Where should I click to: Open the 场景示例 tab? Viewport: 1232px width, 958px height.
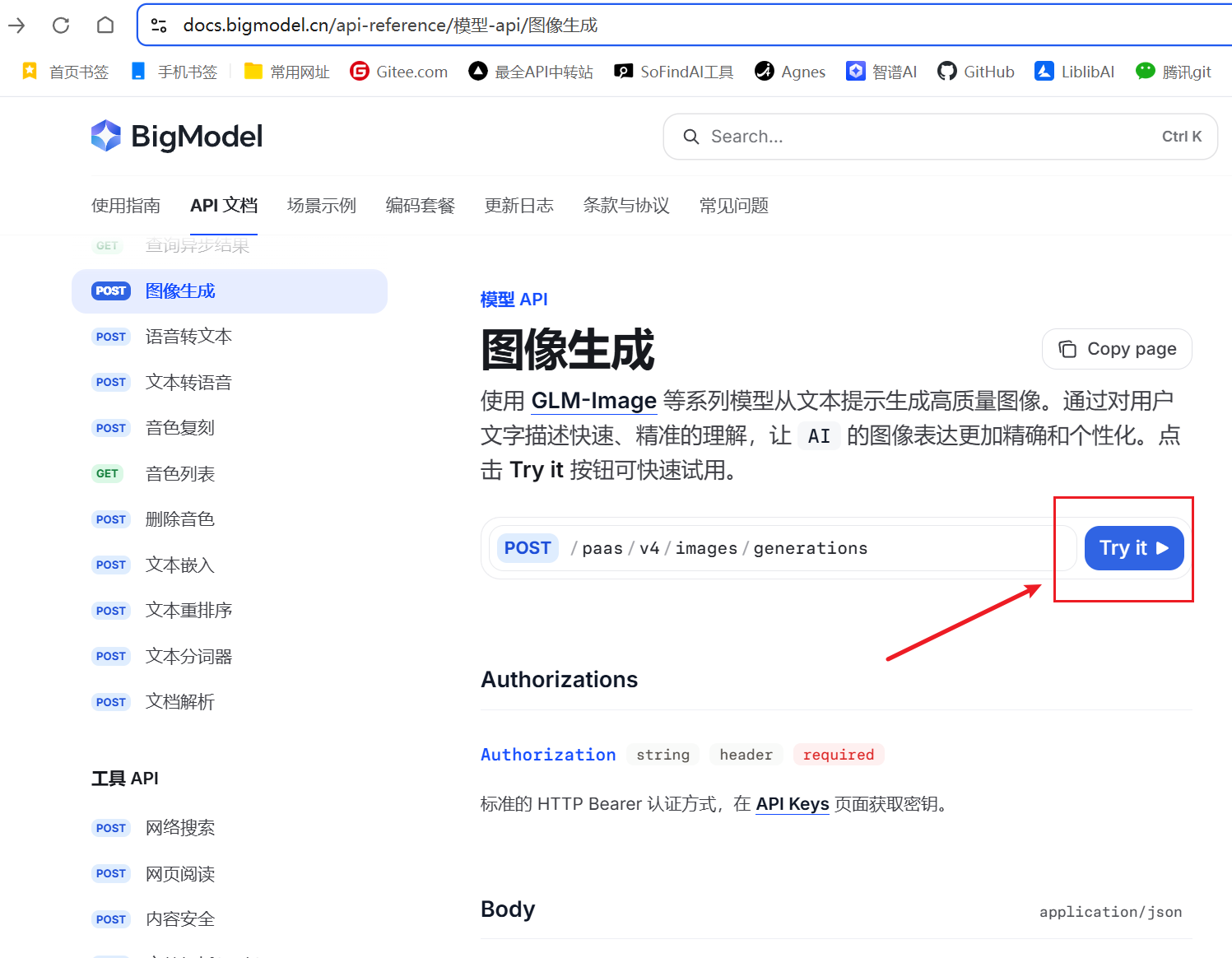(322, 206)
